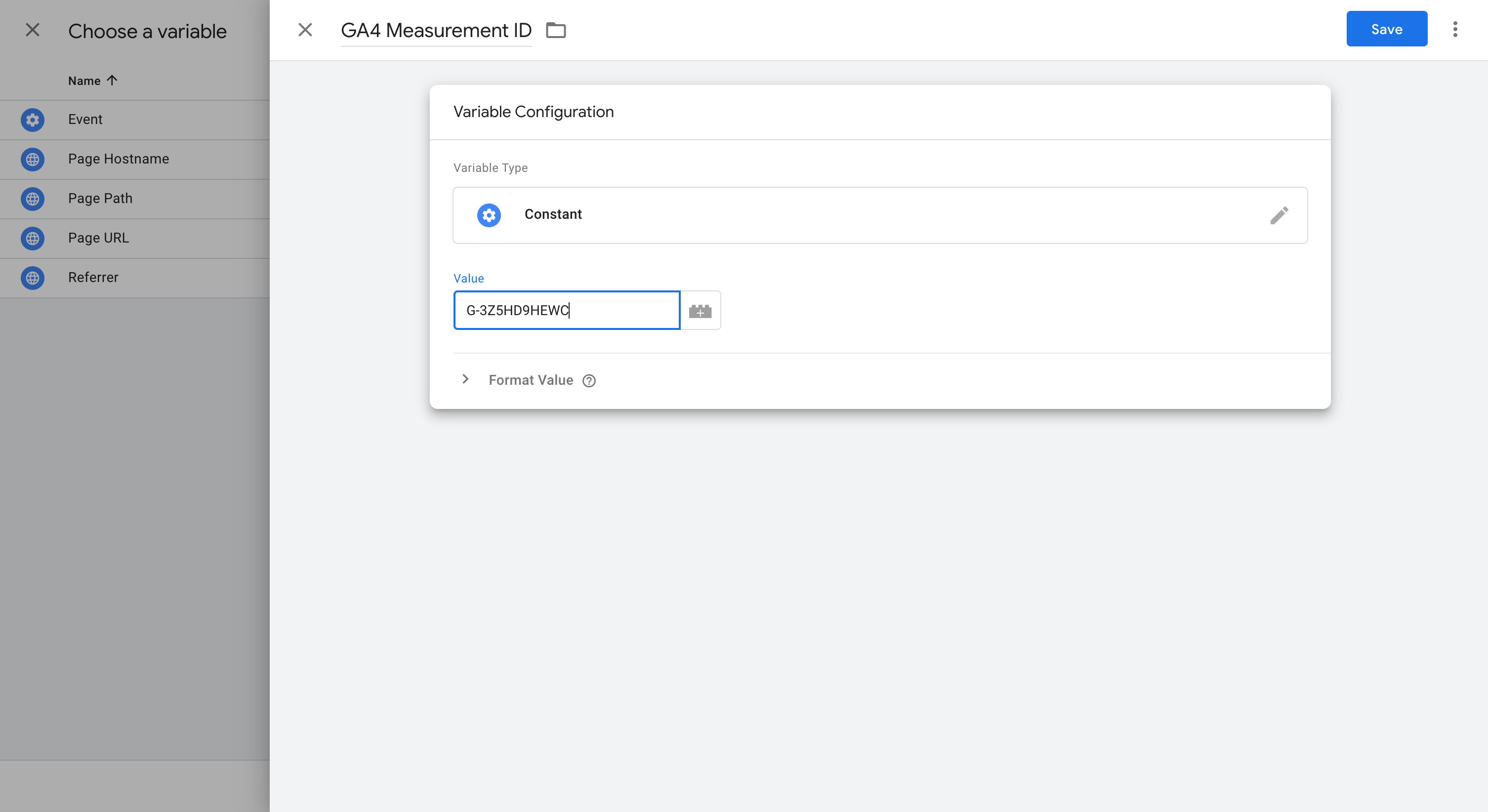Open Format Value help icon
The height and width of the screenshot is (812, 1488).
pyautogui.click(x=588, y=381)
